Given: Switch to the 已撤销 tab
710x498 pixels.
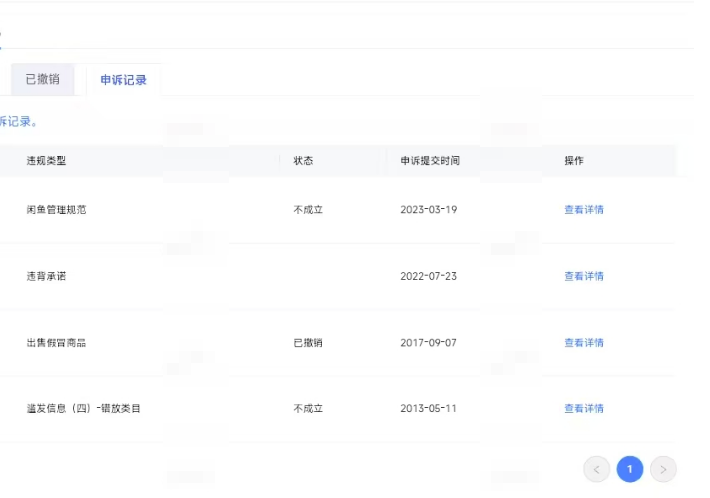Looking at the screenshot, I should pos(42,79).
